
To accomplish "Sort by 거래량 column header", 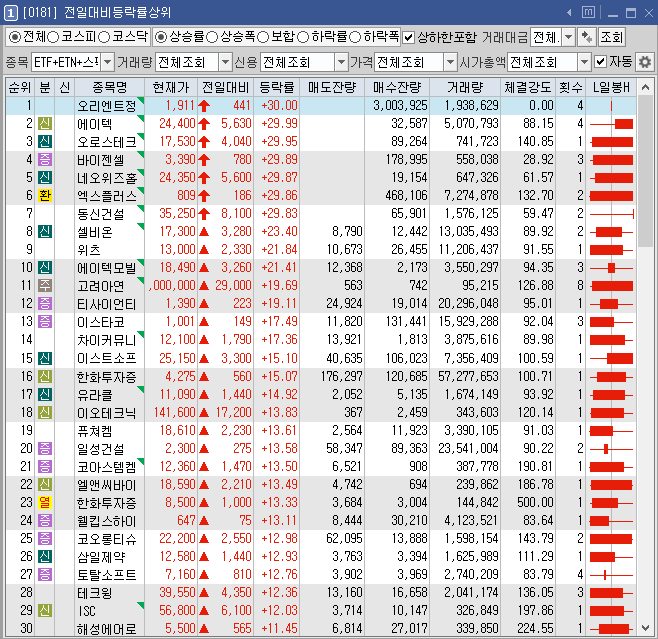I will [x=465, y=87].
